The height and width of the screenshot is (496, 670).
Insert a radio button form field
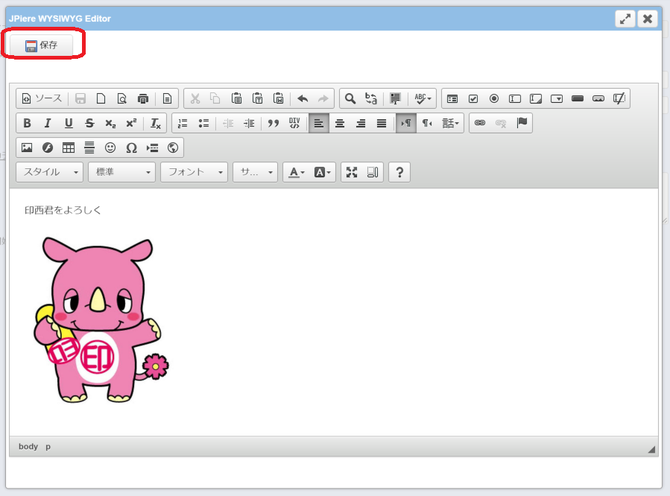click(x=494, y=99)
